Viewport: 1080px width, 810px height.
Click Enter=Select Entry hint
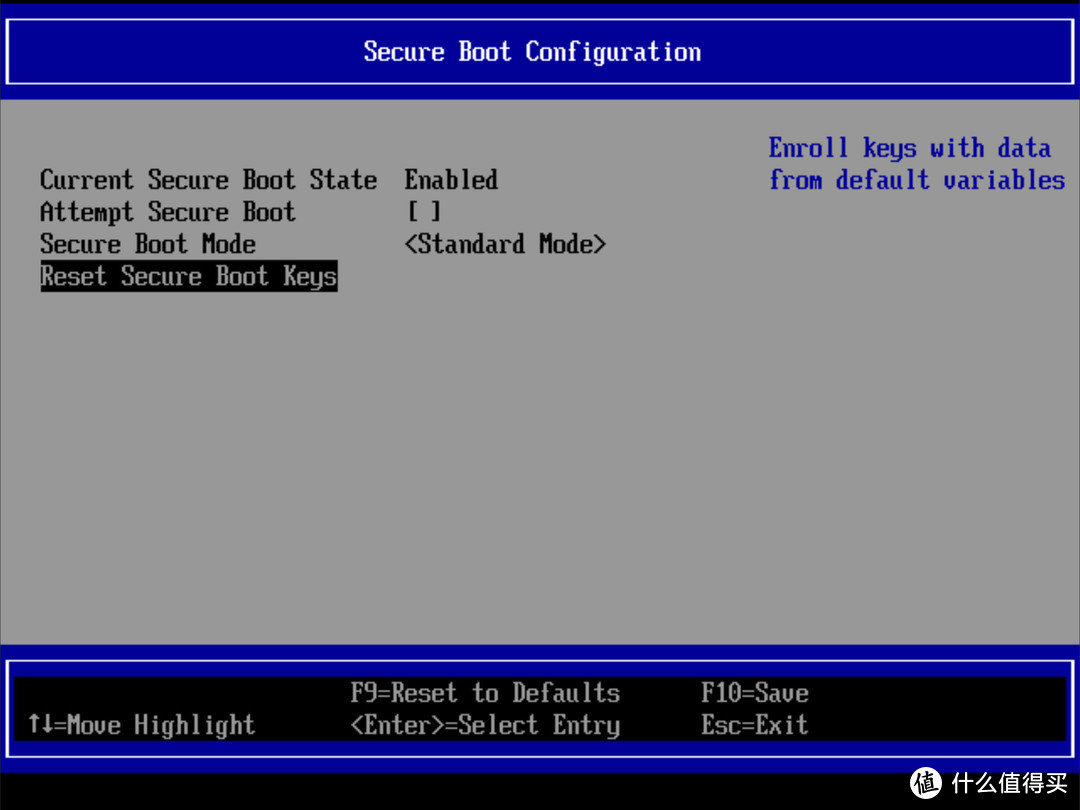point(486,725)
